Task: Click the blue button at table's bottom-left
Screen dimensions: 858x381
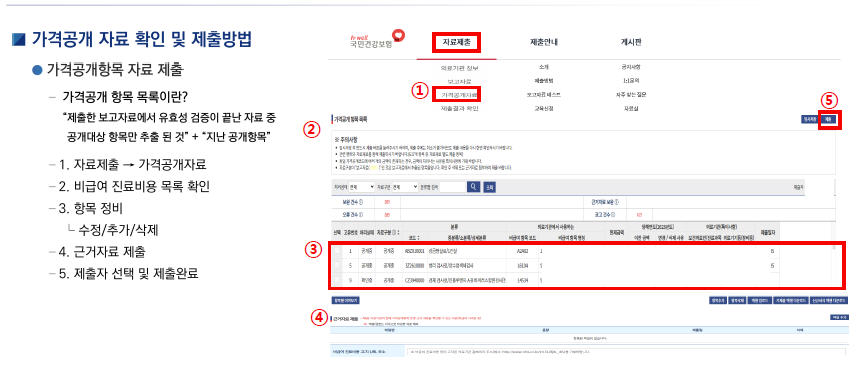Action: [345, 300]
